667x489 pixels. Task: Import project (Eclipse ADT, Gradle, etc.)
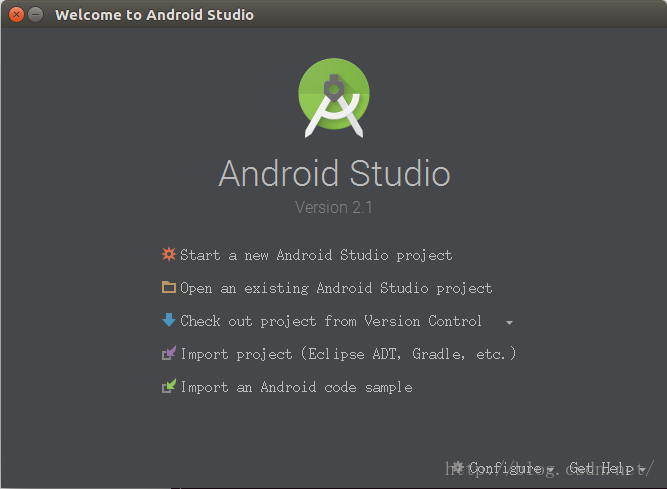coord(348,354)
